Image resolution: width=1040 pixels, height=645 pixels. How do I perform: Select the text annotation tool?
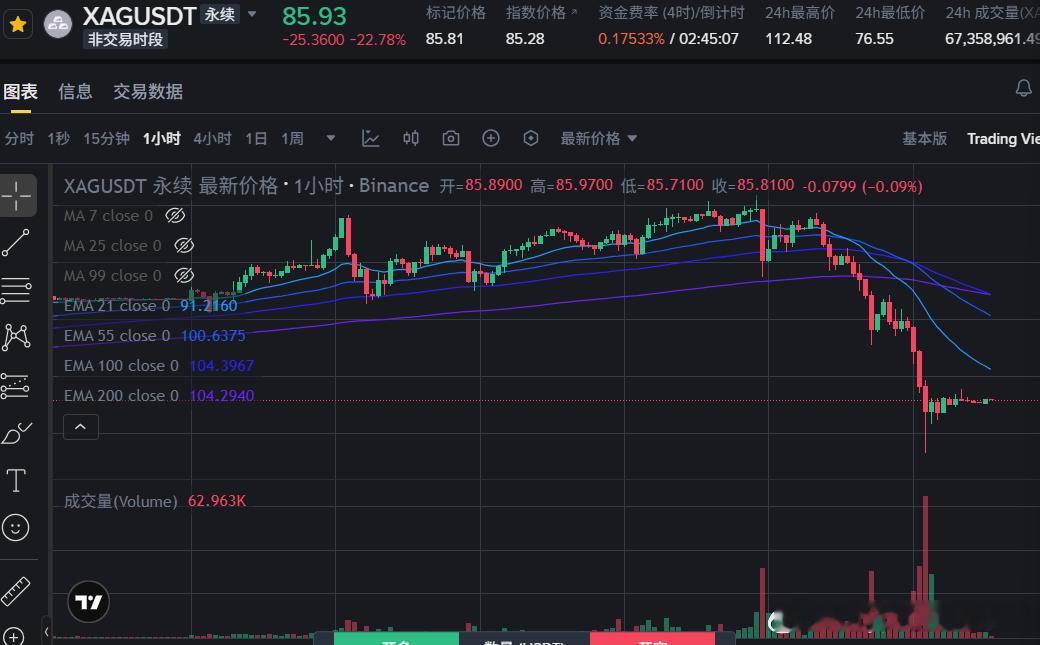[16, 480]
